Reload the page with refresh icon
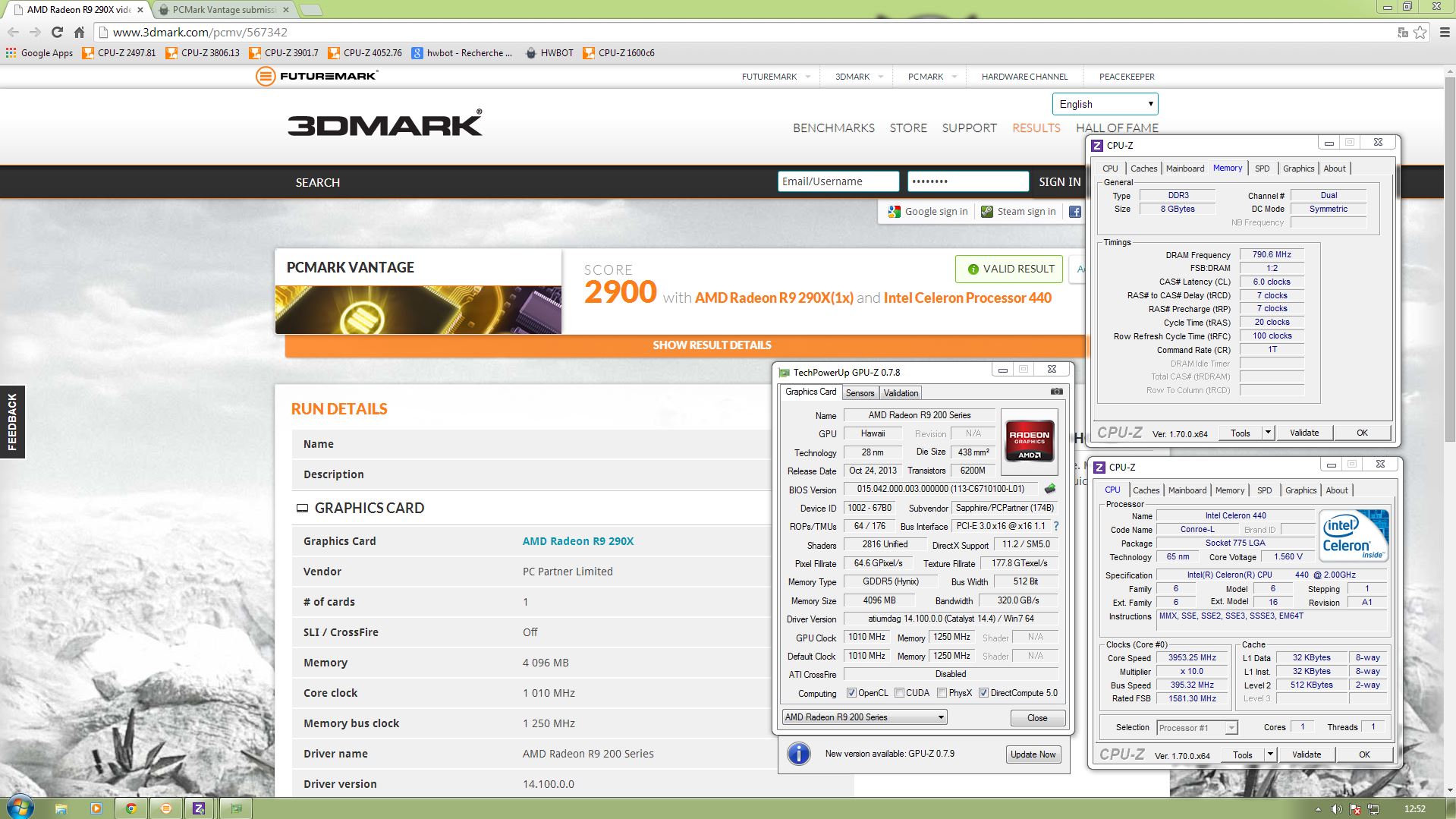The width and height of the screenshot is (1456, 819). point(57,32)
